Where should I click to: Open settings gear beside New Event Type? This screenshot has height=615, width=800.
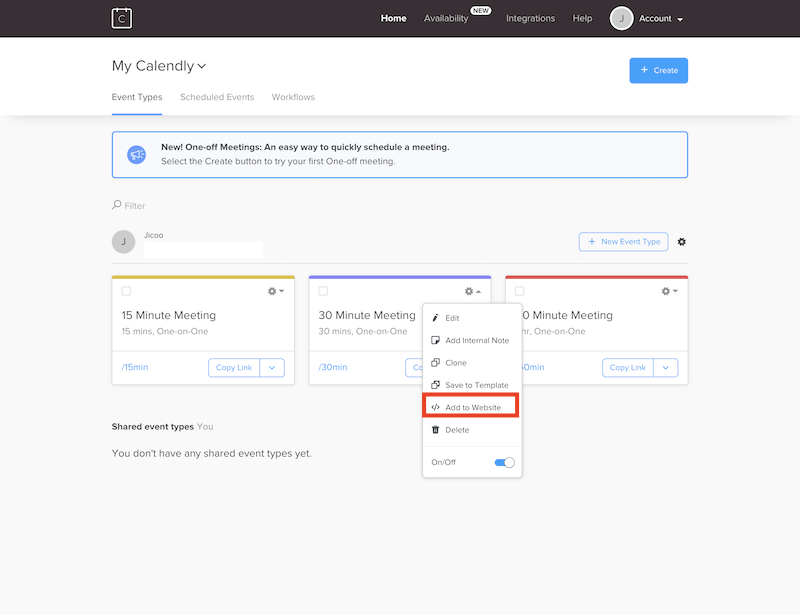(x=682, y=242)
